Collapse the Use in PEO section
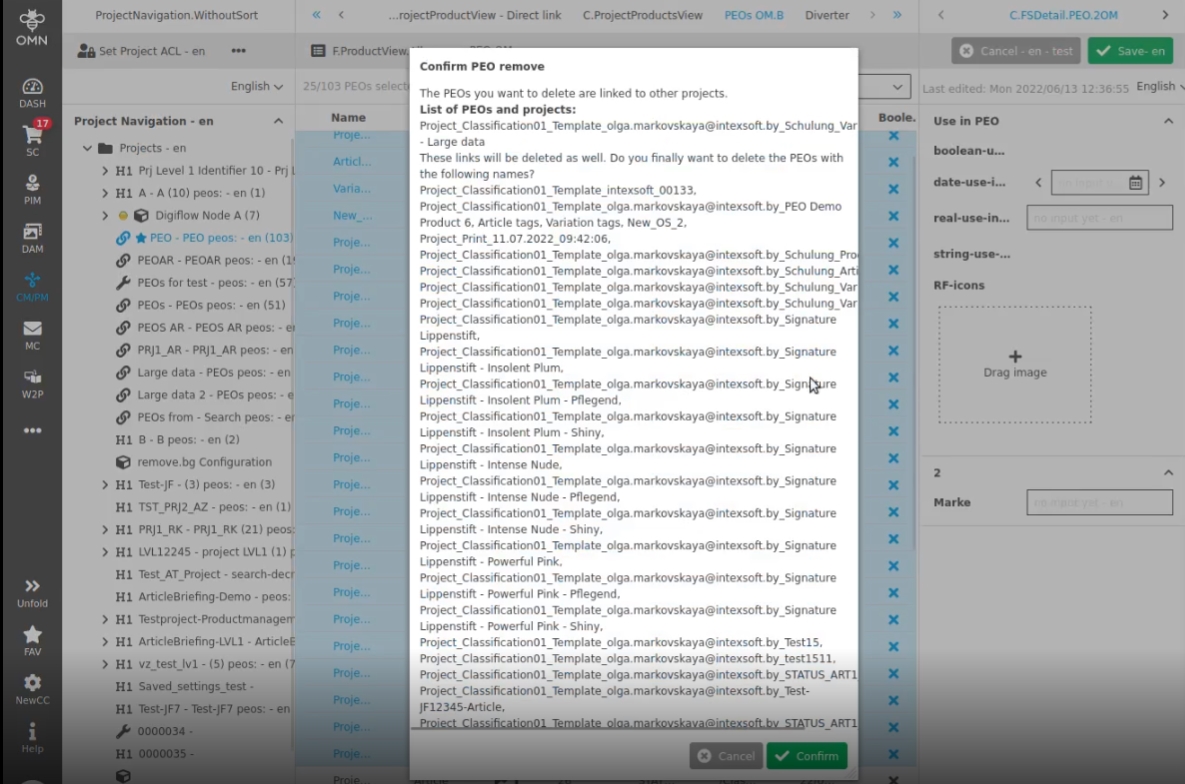Screen dimensions: 1185x784 [1168, 121]
